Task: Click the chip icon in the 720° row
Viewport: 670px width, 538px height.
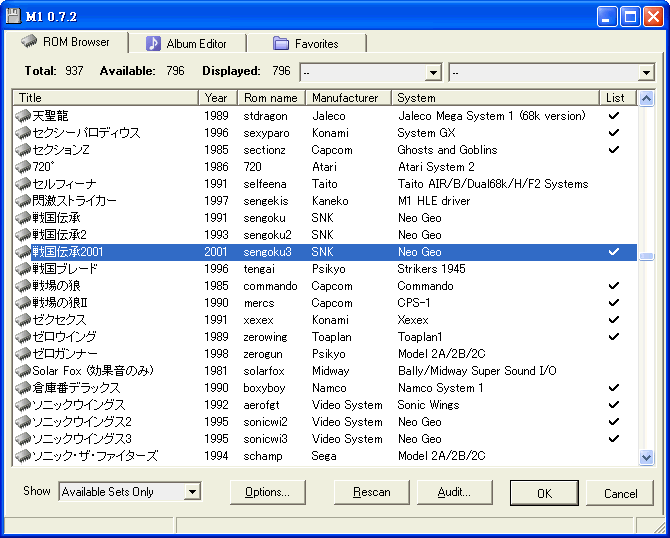Action: tap(23, 167)
